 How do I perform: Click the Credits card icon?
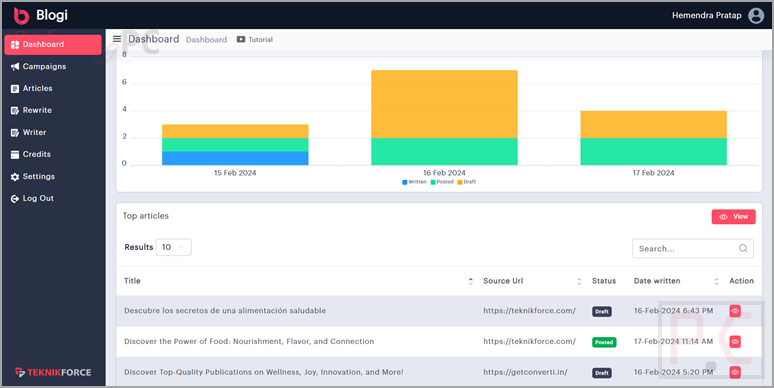tap(15, 155)
